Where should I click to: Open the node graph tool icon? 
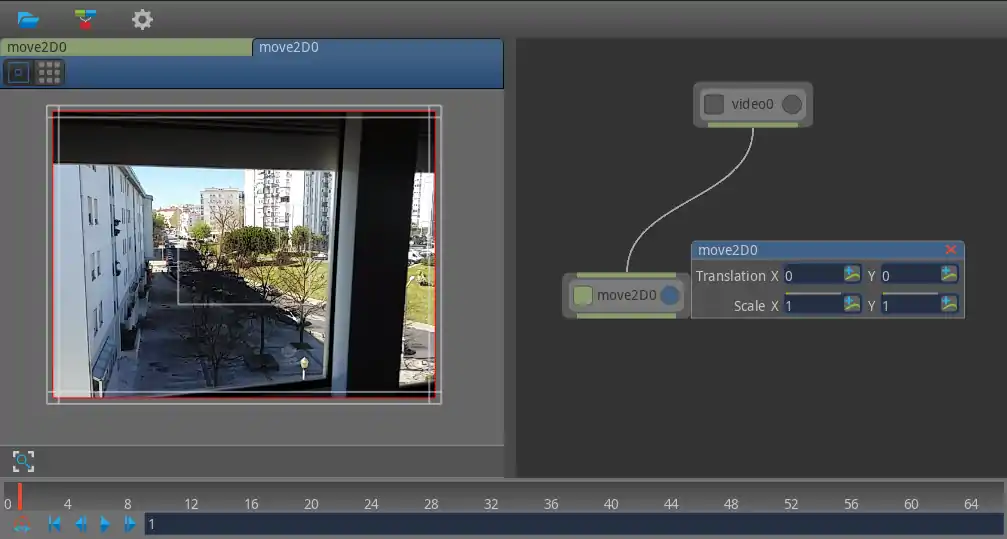tap(86, 19)
